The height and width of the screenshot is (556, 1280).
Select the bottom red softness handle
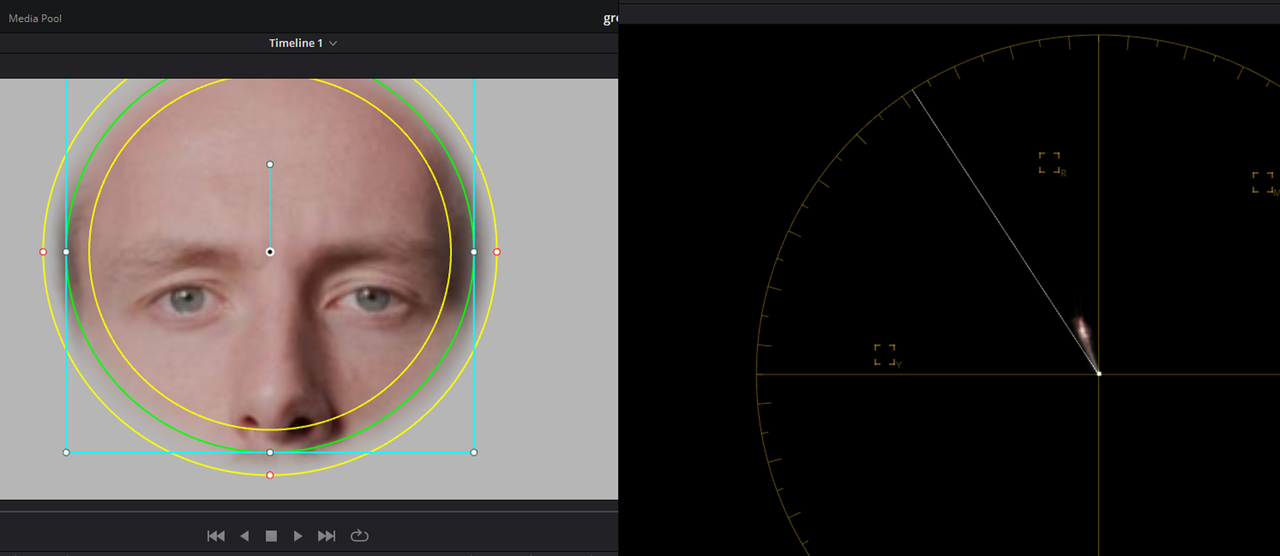270,475
